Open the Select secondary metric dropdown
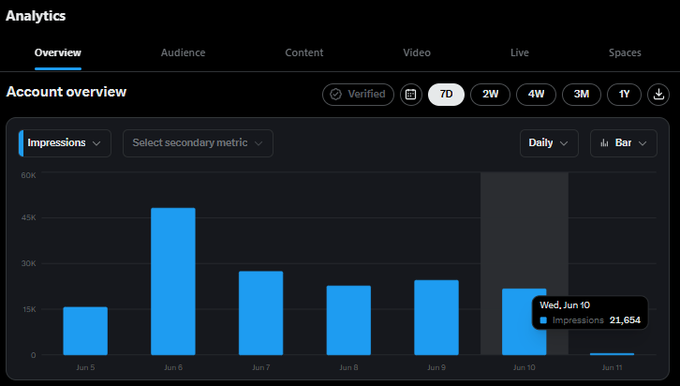The image size is (680, 386). coord(198,143)
